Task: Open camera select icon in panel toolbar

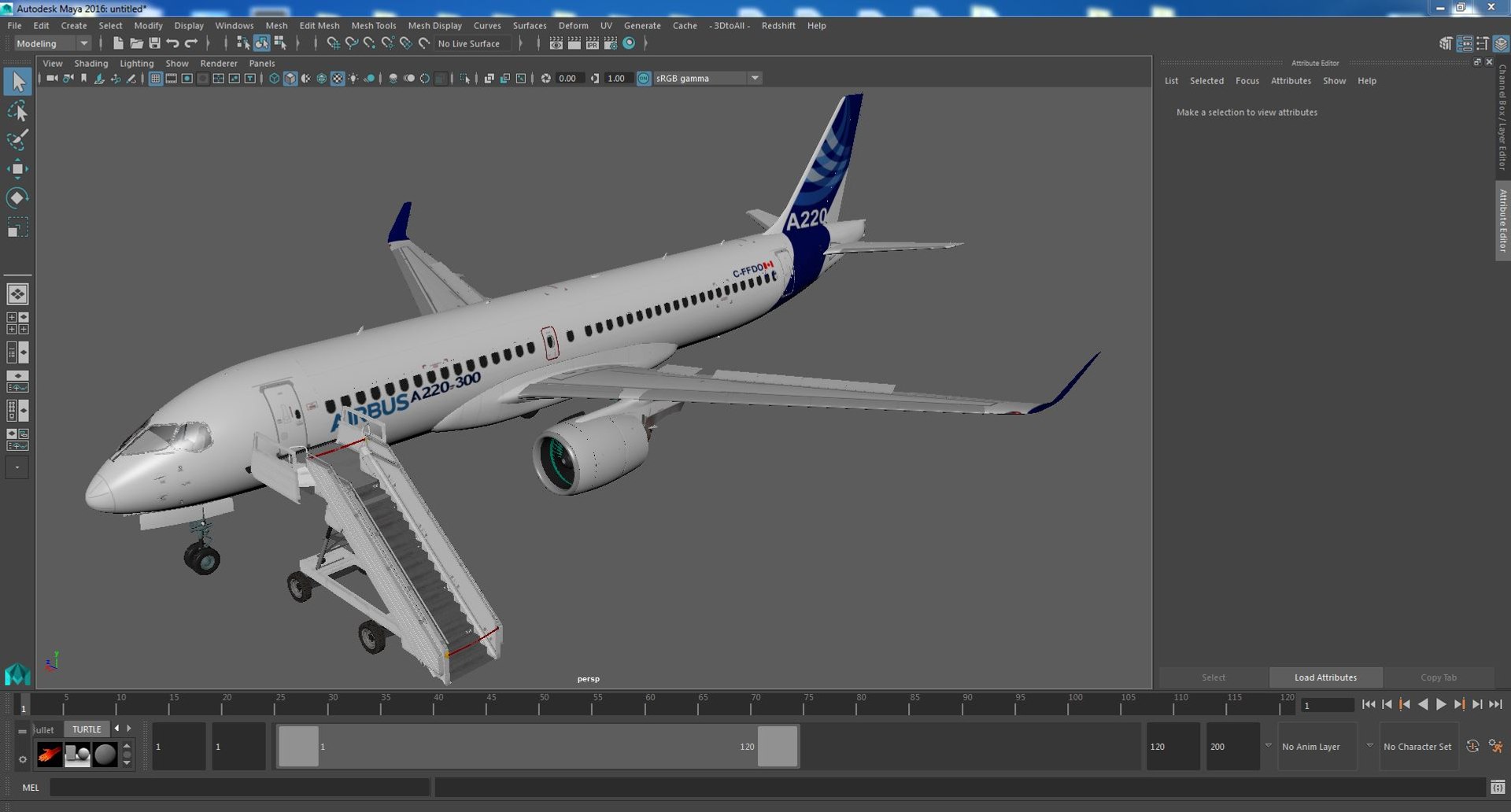Action: point(52,78)
